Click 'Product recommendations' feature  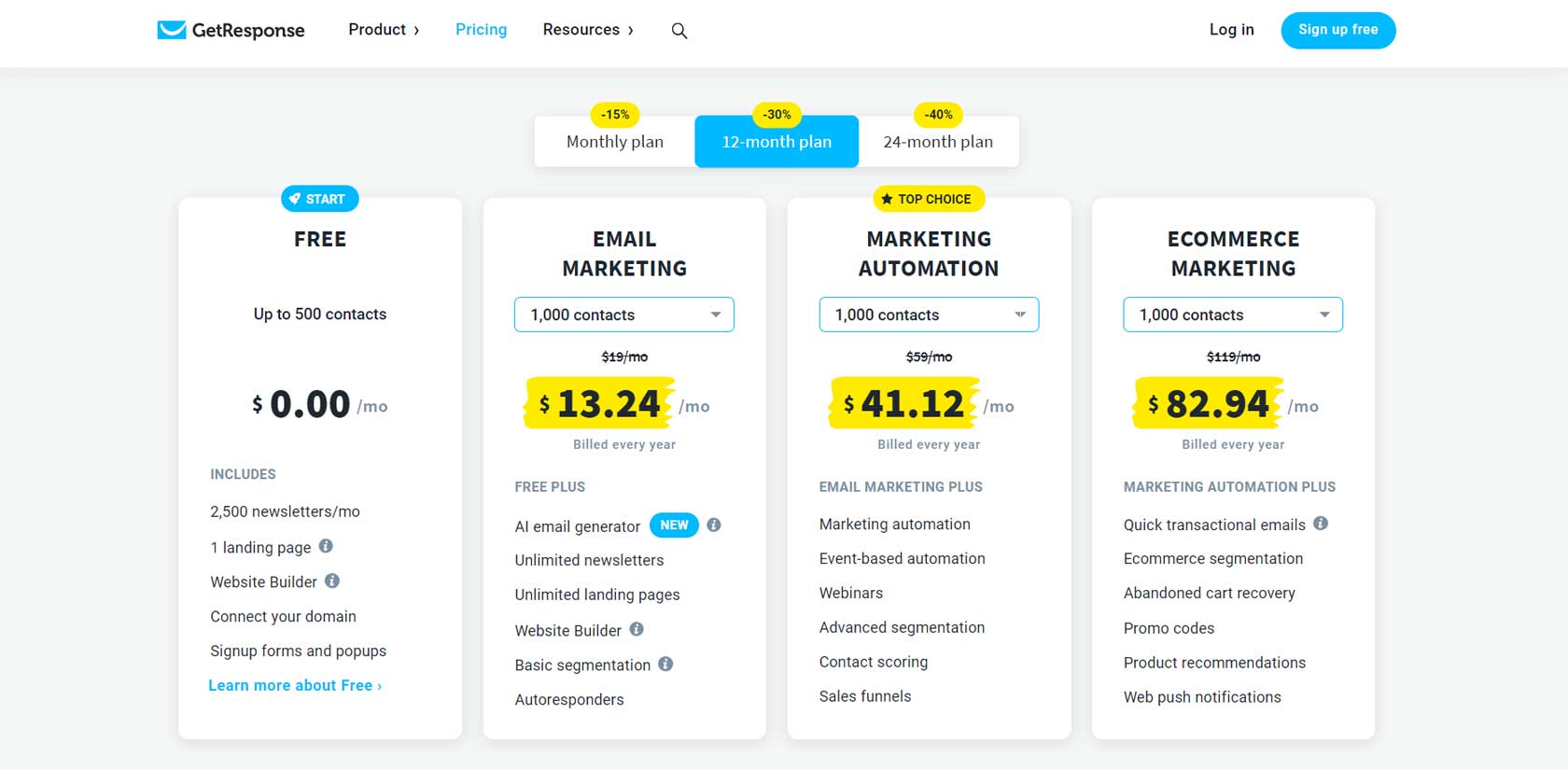coord(1214,663)
